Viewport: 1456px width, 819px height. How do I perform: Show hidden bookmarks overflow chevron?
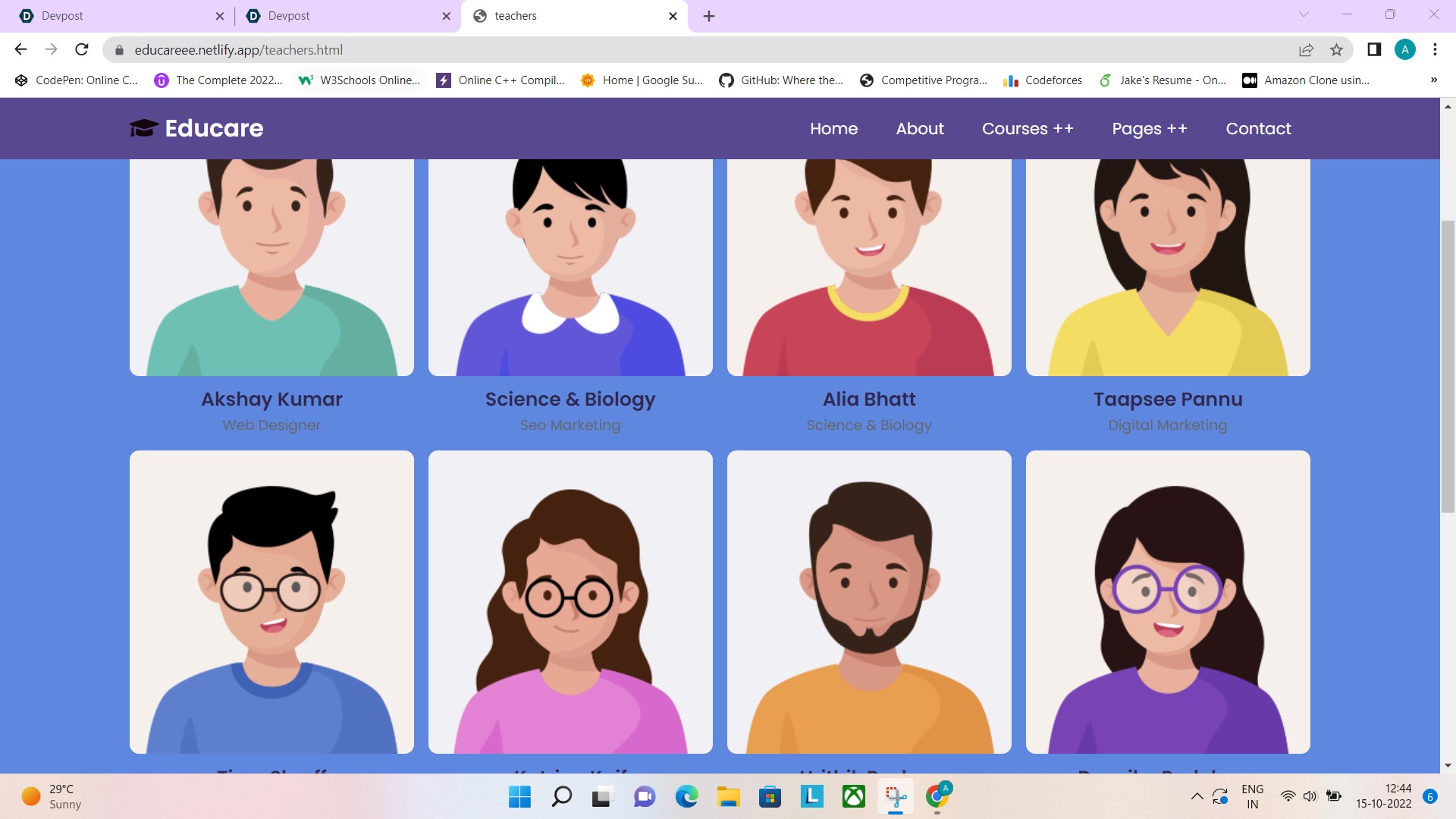tap(1433, 80)
